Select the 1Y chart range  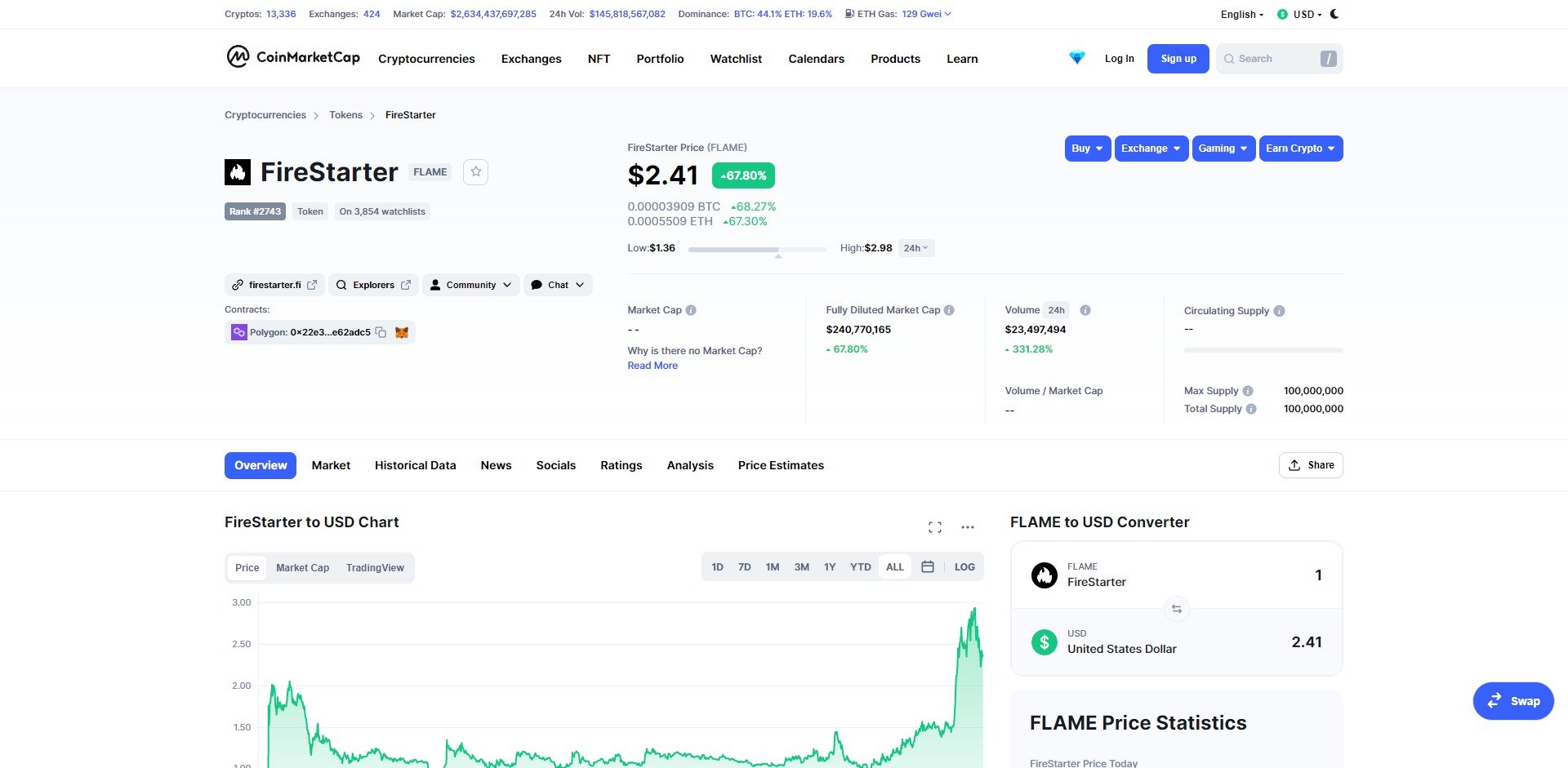pos(830,566)
